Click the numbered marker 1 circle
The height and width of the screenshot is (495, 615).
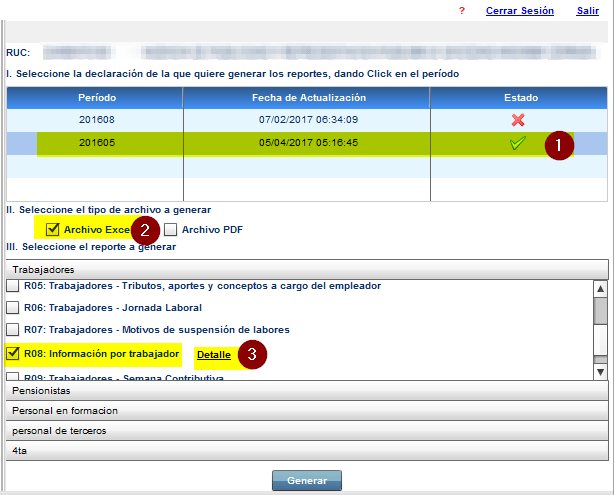(x=560, y=145)
